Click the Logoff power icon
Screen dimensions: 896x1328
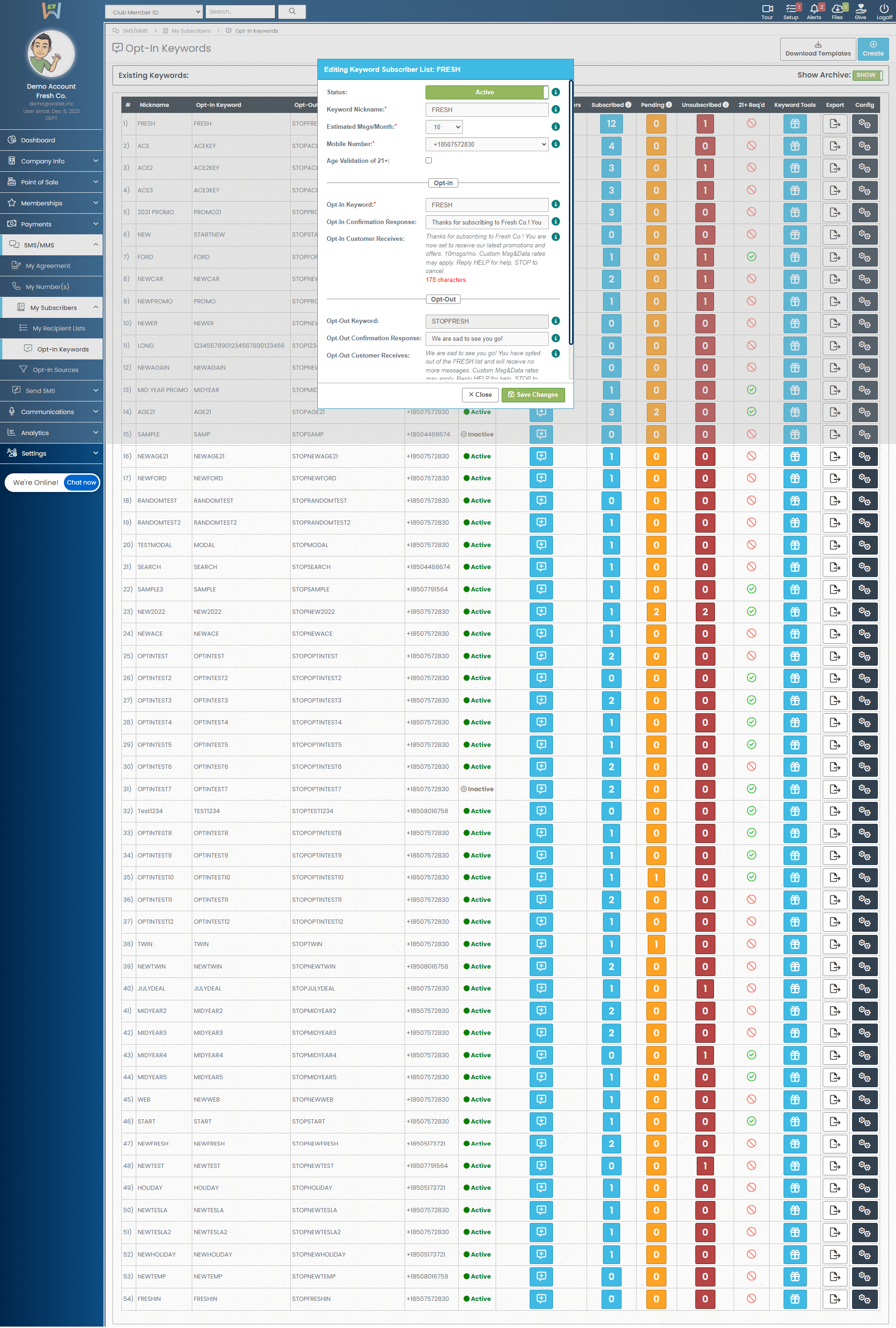point(883,8)
